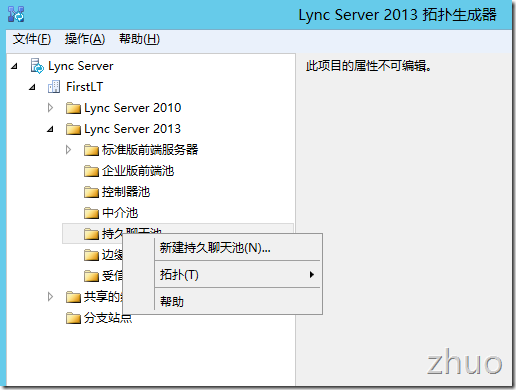Click the 此项目的属性不可编辑 message text
Image resolution: width=516 pixels, height=390 pixels.
(369, 66)
